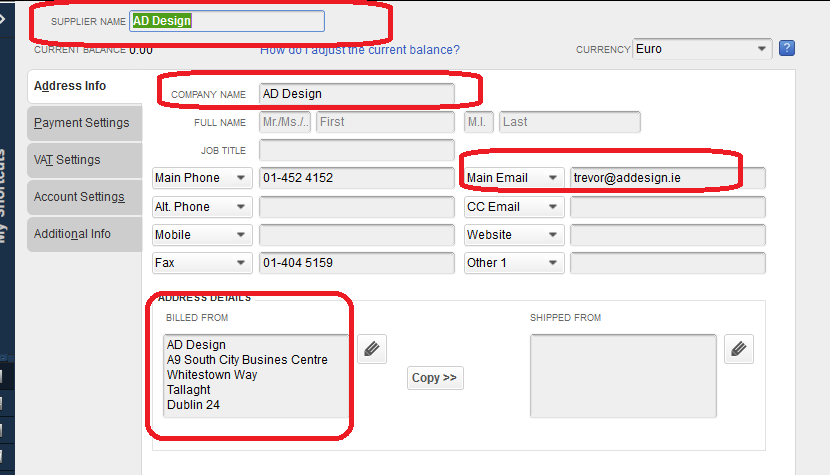Click the Main Email address field

667,177
